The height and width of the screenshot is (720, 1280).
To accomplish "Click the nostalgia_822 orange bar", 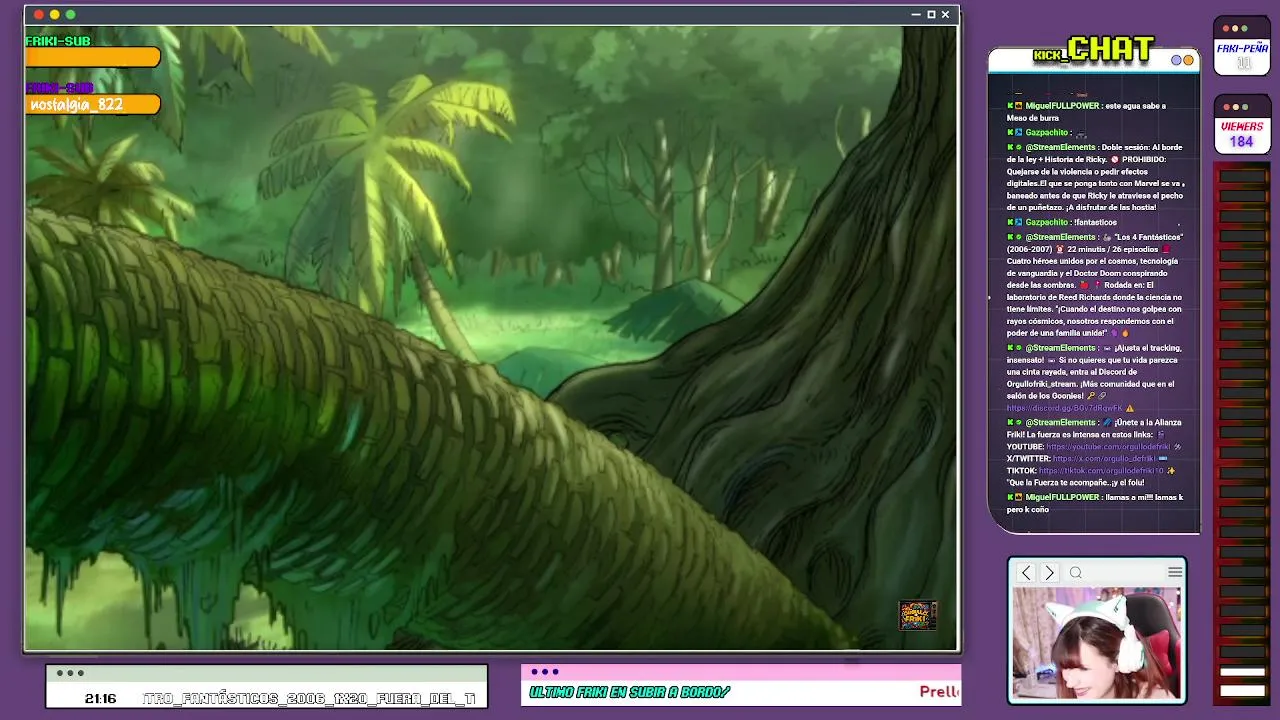I will point(93,104).
